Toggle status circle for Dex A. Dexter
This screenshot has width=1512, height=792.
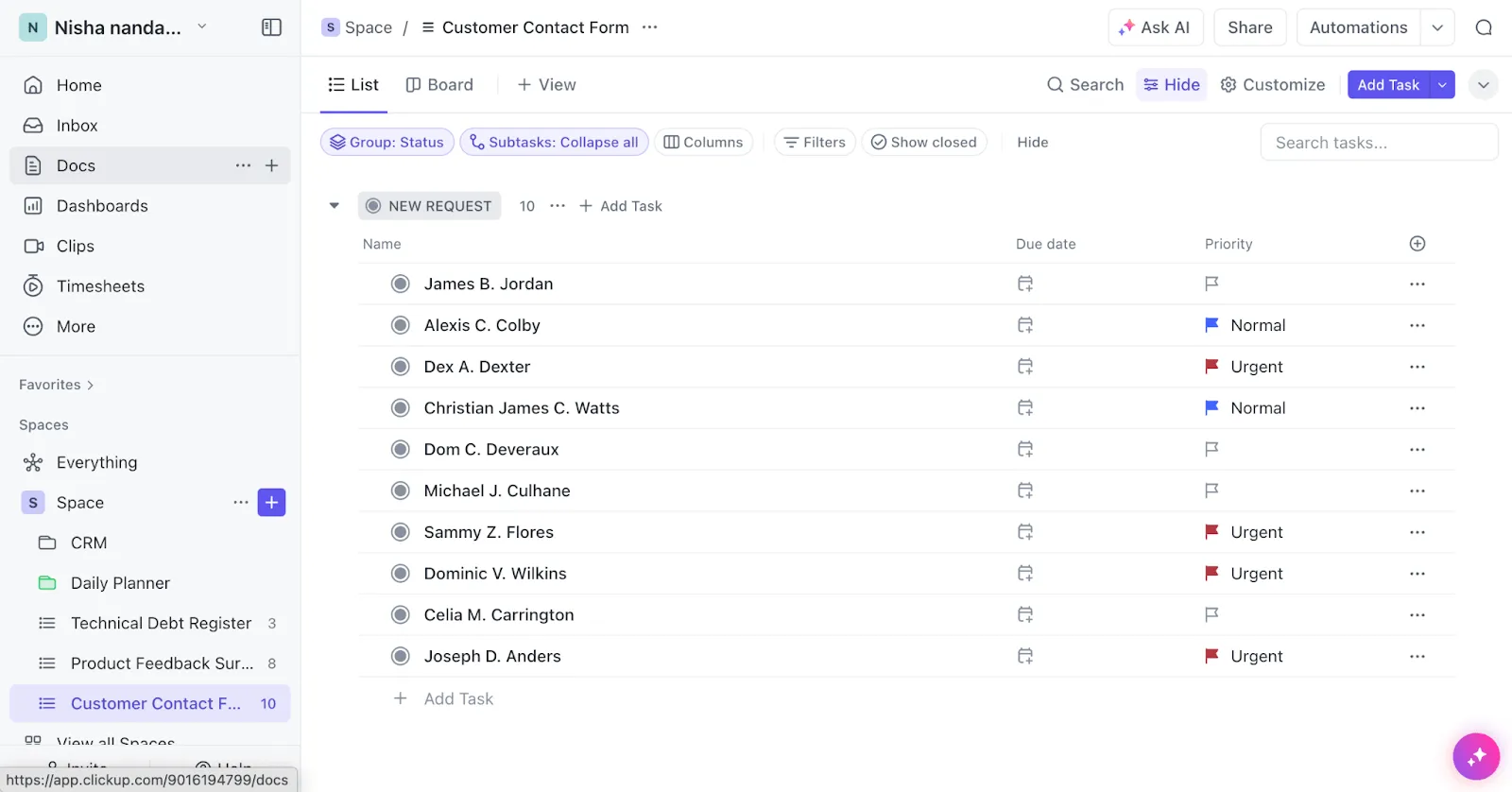[x=401, y=367]
